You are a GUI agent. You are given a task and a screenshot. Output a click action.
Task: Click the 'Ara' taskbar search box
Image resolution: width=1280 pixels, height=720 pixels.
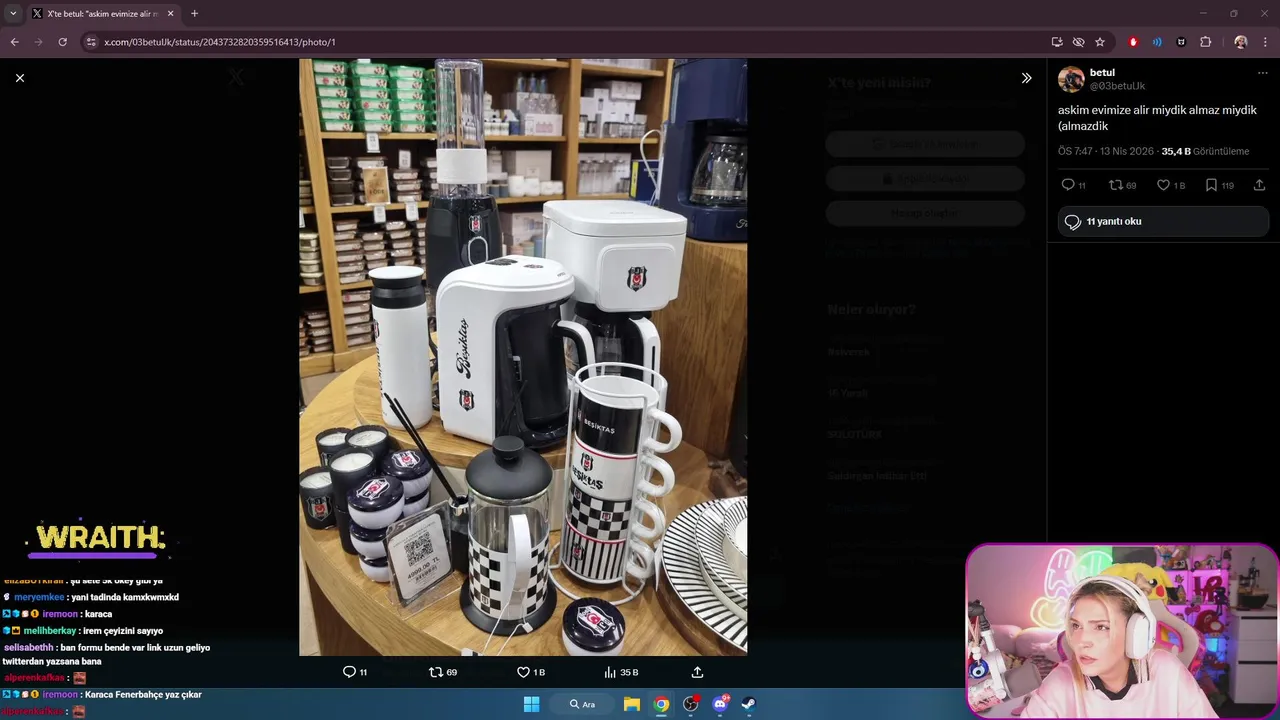(583, 704)
